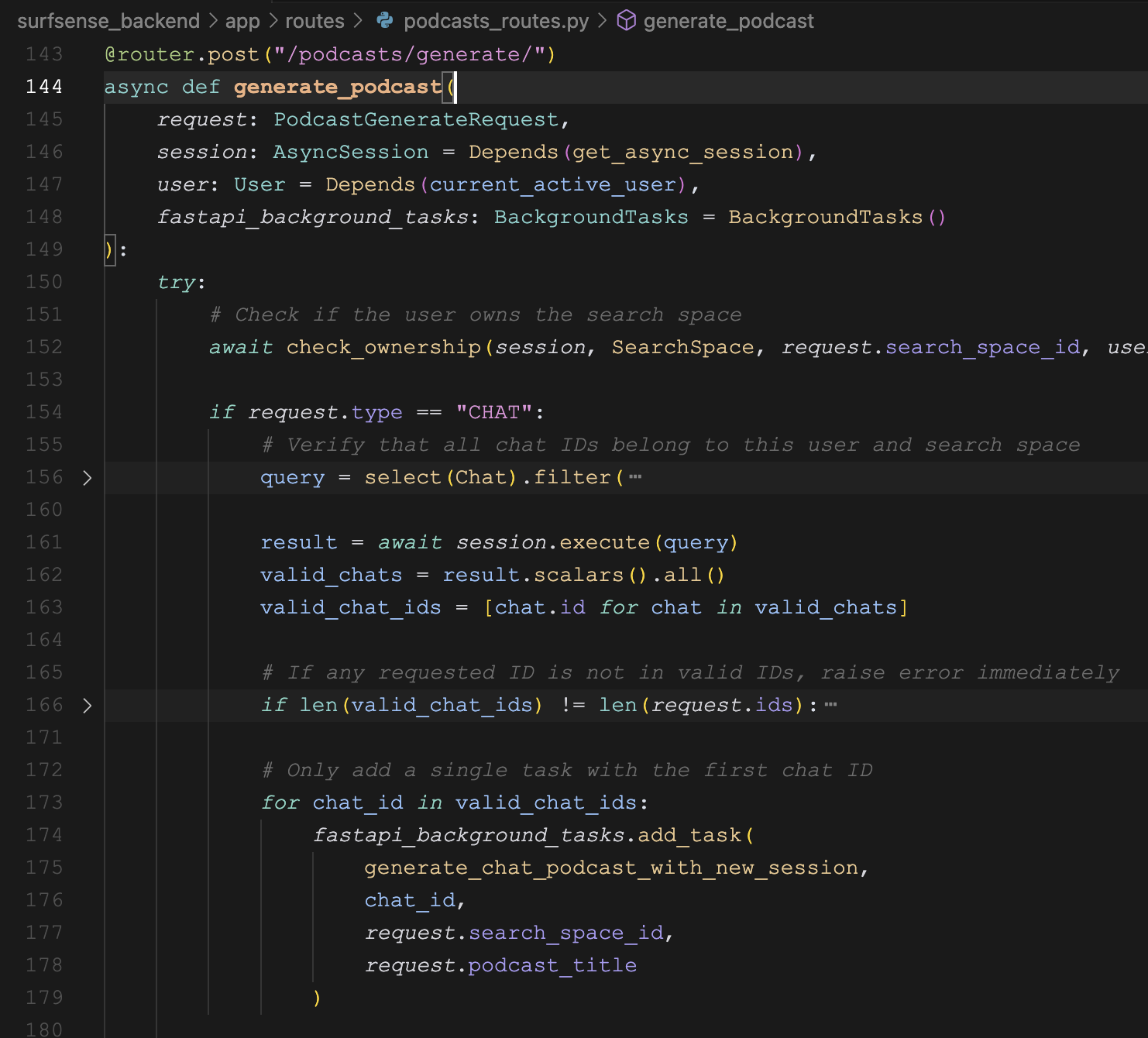Click SearchSpace argument on line 152
This screenshot has height=1038, width=1148.
(682, 347)
